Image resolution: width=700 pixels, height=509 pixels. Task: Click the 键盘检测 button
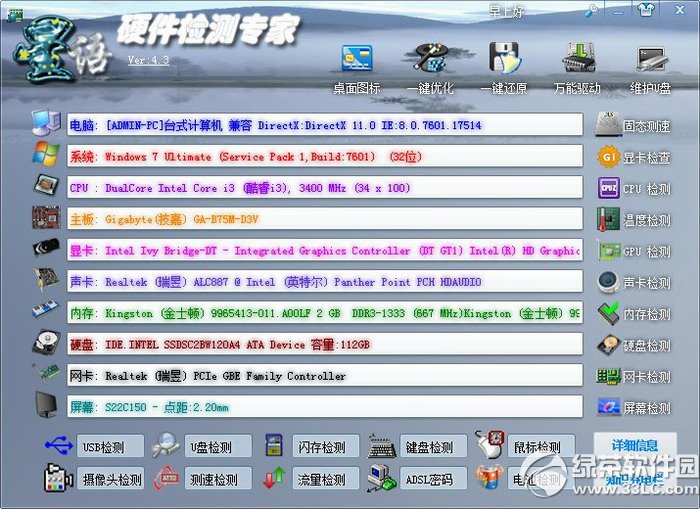point(433,446)
